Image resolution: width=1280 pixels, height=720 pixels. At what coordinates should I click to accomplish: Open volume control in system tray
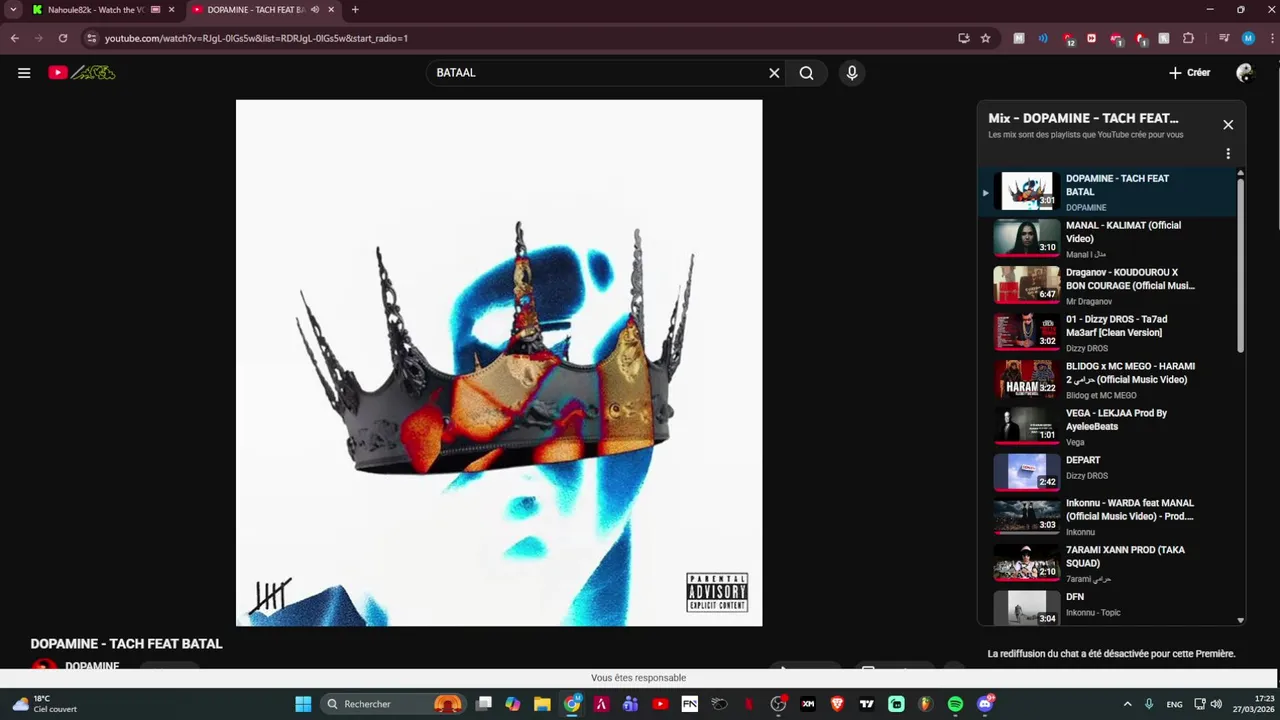tap(1215, 704)
